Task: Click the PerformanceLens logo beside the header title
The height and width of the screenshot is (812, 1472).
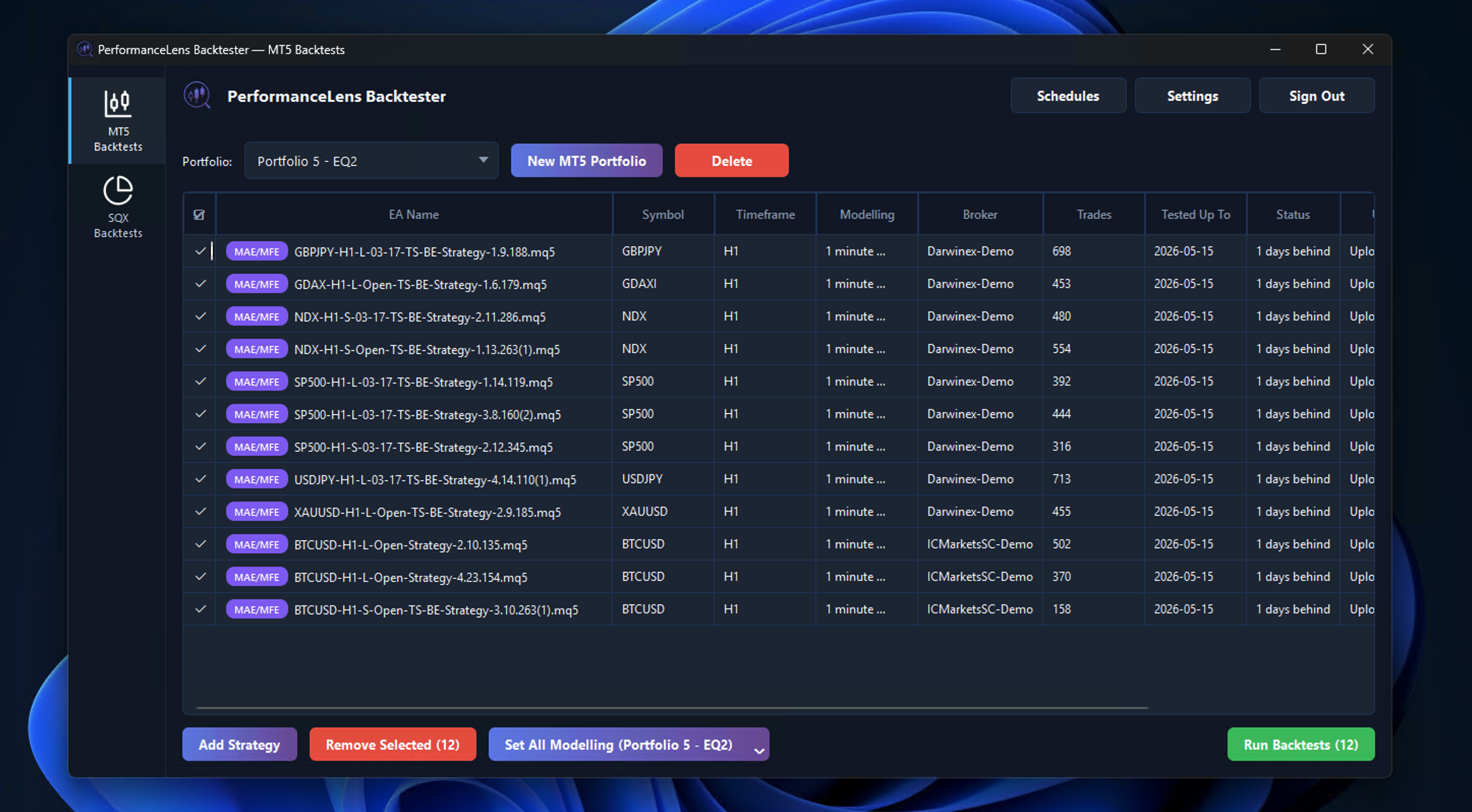Action: pyautogui.click(x=197, y=95)
